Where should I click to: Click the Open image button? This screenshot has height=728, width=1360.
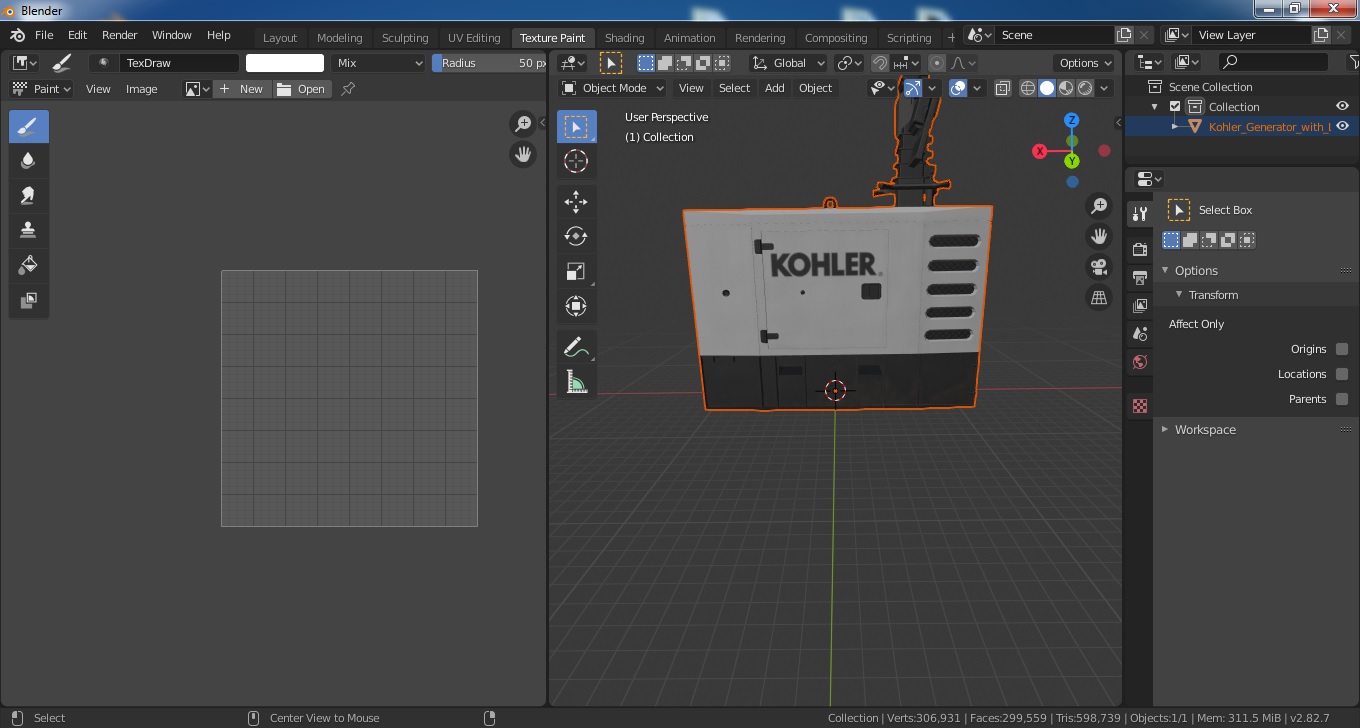click(302, 89)
